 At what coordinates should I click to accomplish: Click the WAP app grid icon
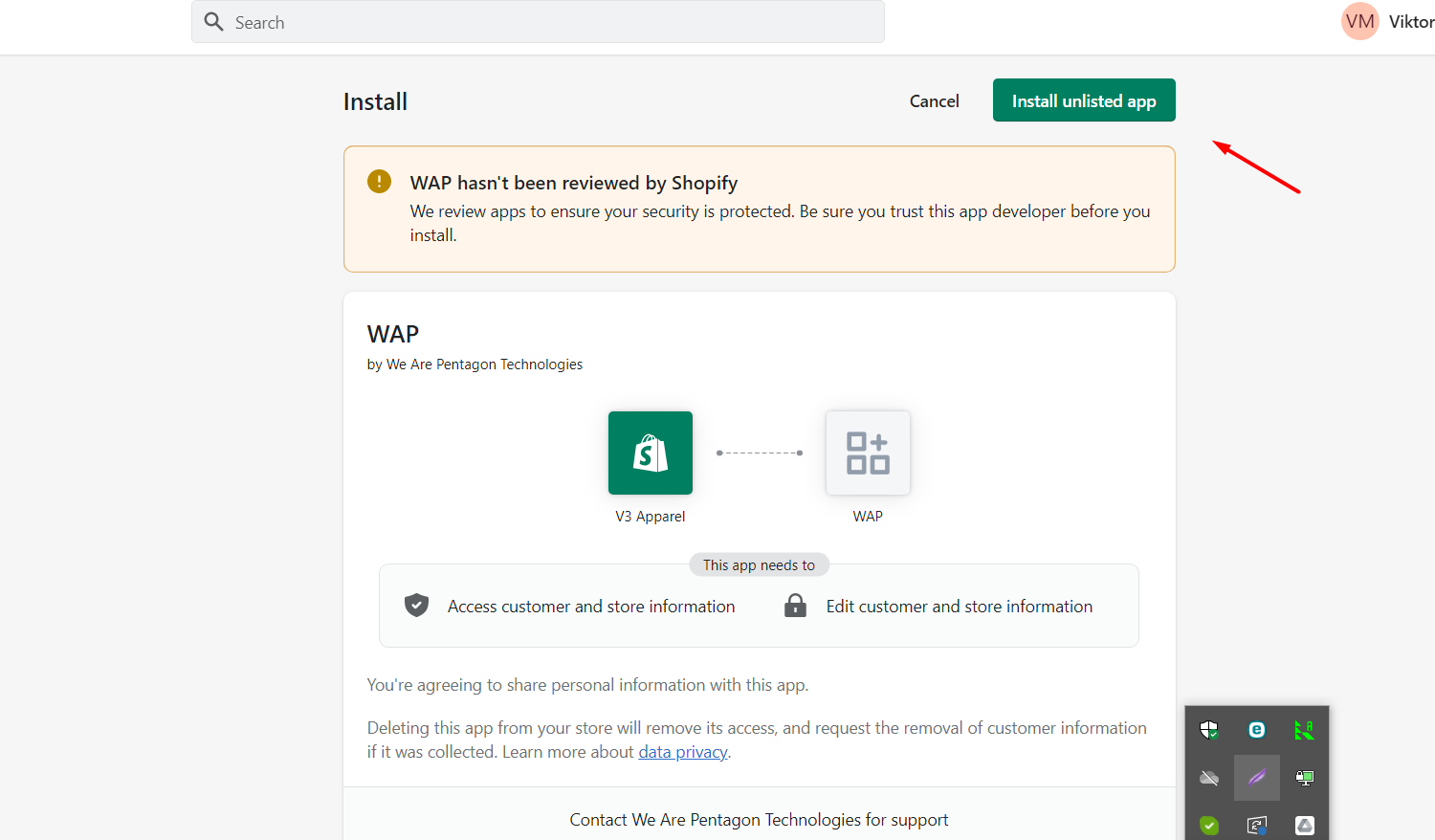tap(868, 453)
